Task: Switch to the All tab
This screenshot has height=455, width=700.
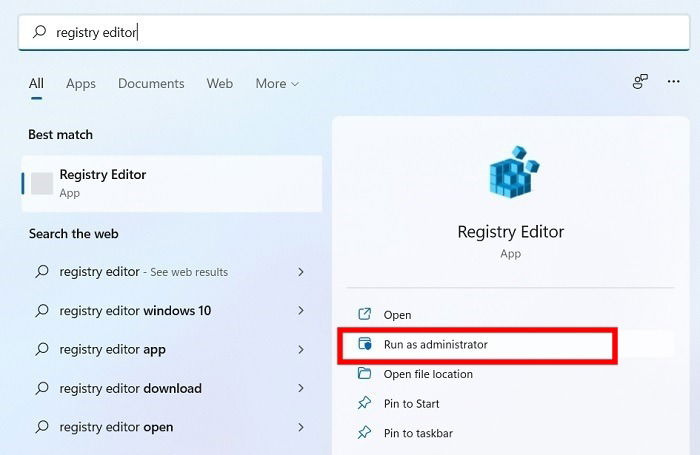Action: (36, 83)
